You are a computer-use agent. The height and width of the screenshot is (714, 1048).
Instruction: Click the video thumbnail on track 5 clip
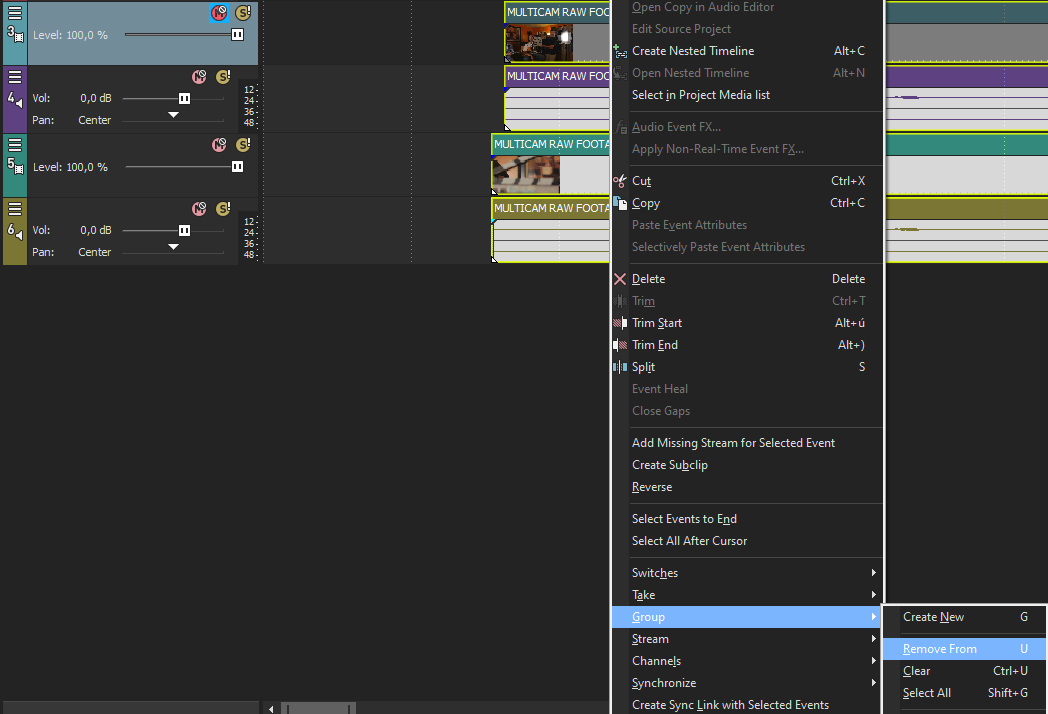[526, 174]
